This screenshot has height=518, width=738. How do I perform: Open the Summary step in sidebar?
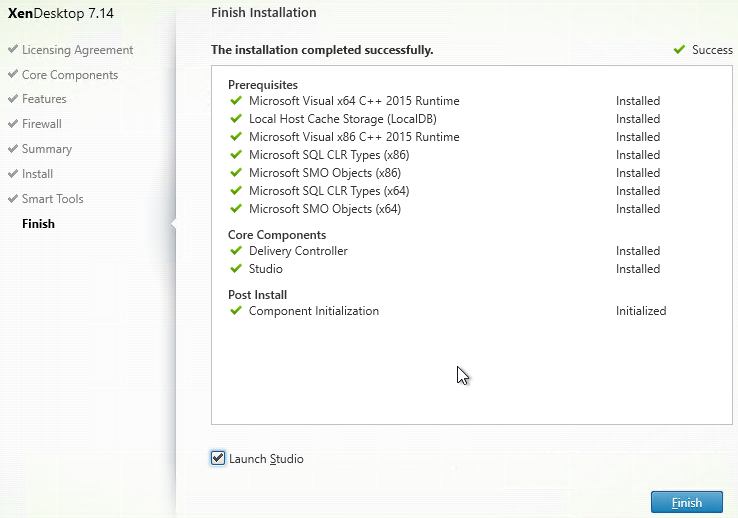(x=47, y=149)
